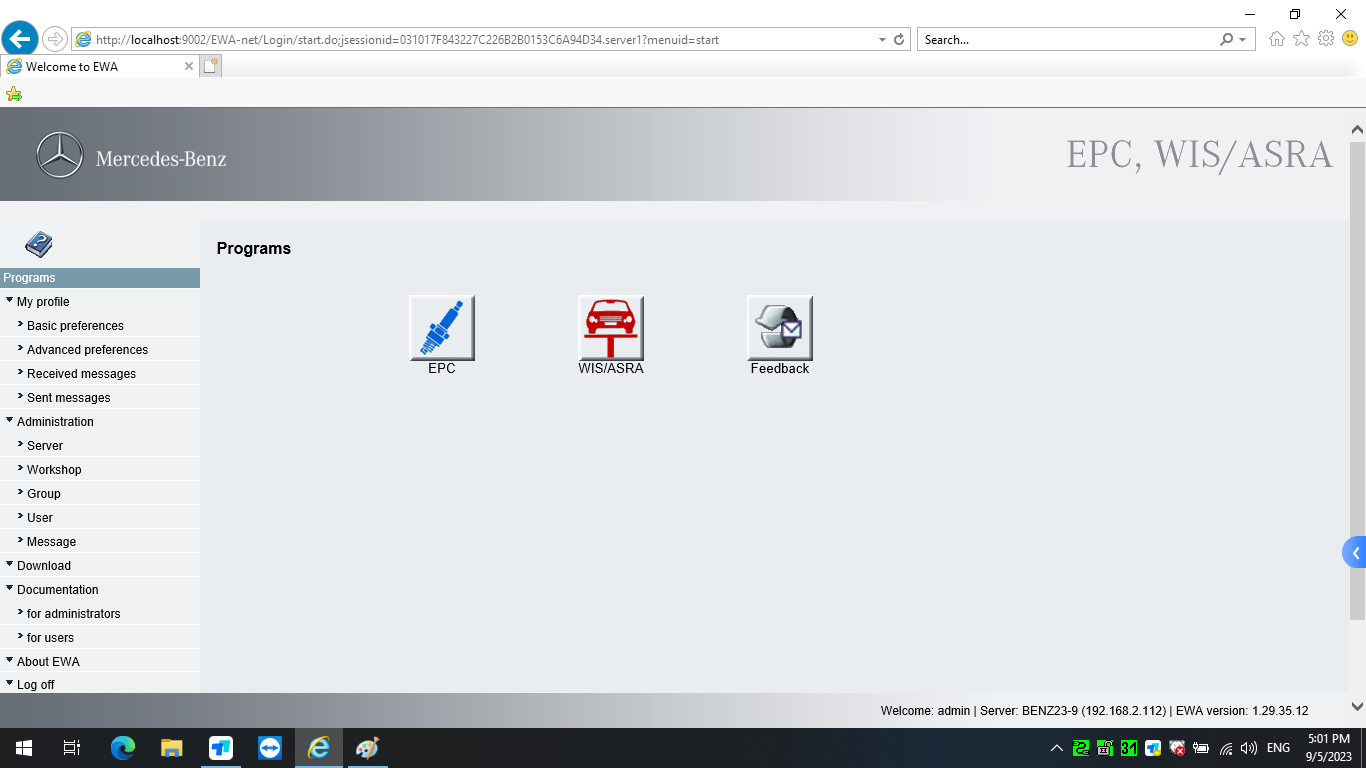Click the blue side panel chevron handle

coord(1355,552)
